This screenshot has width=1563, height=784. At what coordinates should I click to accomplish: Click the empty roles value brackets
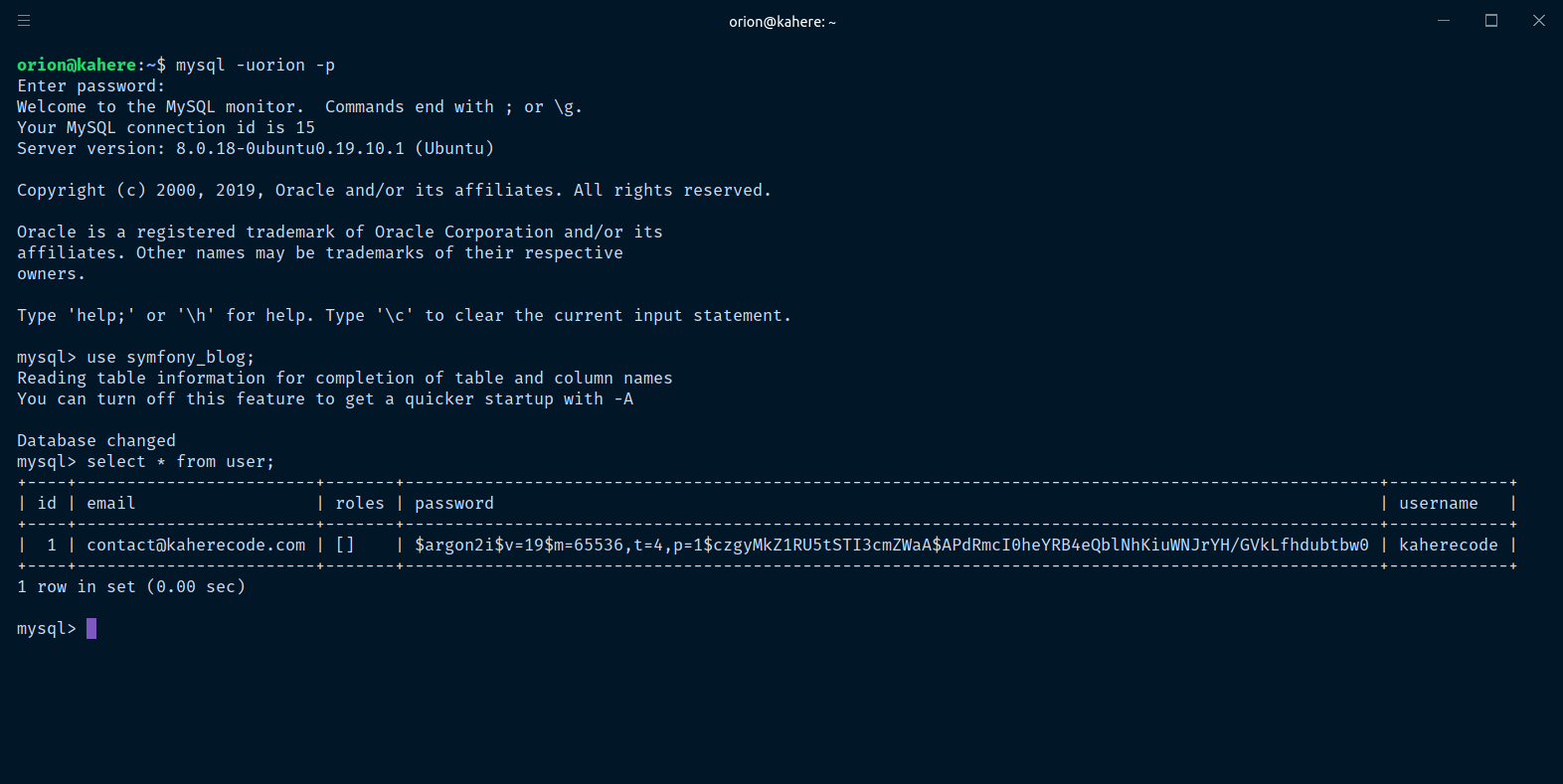[344, 545]
